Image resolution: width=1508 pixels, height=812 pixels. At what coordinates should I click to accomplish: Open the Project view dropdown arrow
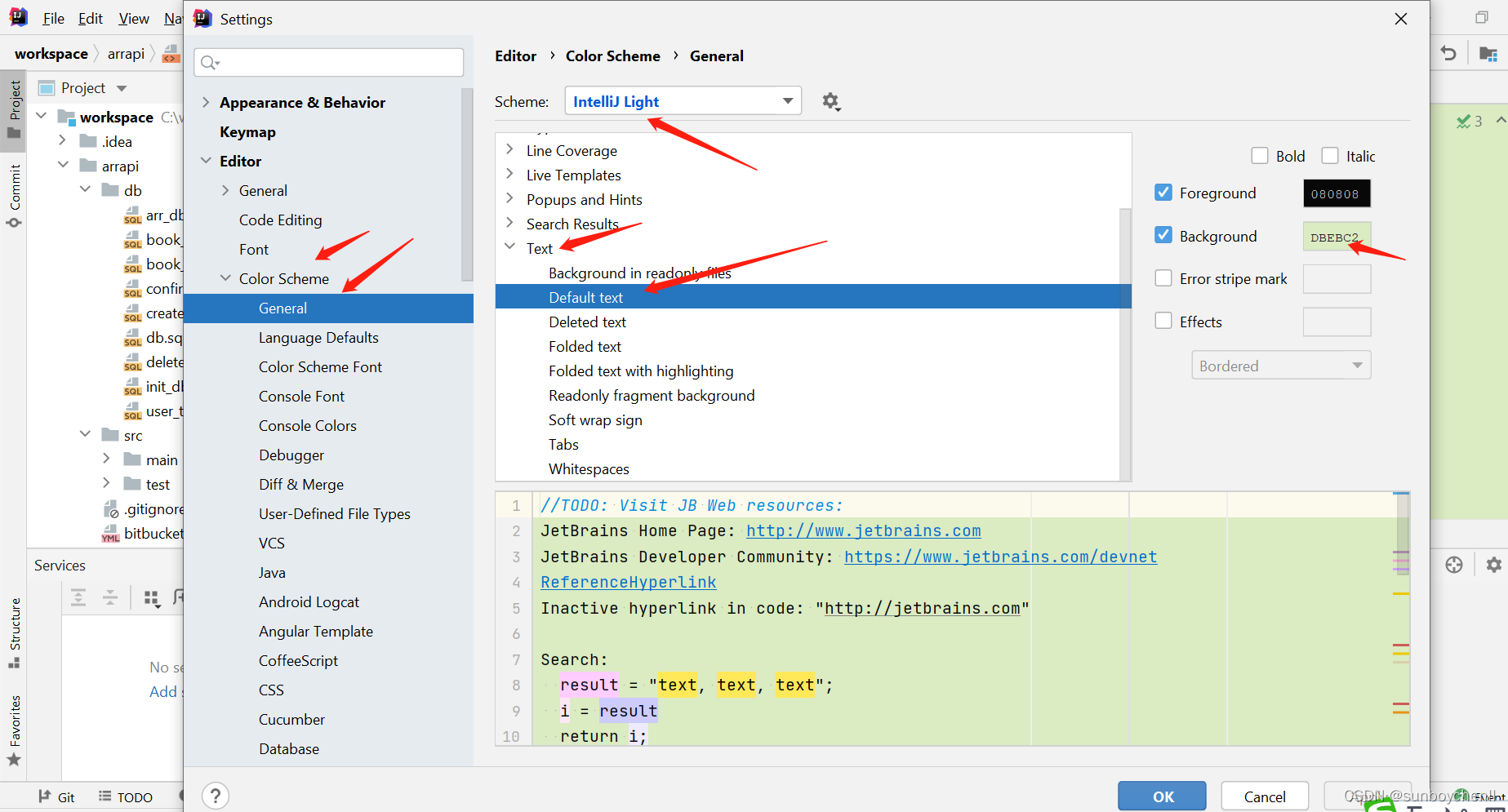click(x=122, y=88)
